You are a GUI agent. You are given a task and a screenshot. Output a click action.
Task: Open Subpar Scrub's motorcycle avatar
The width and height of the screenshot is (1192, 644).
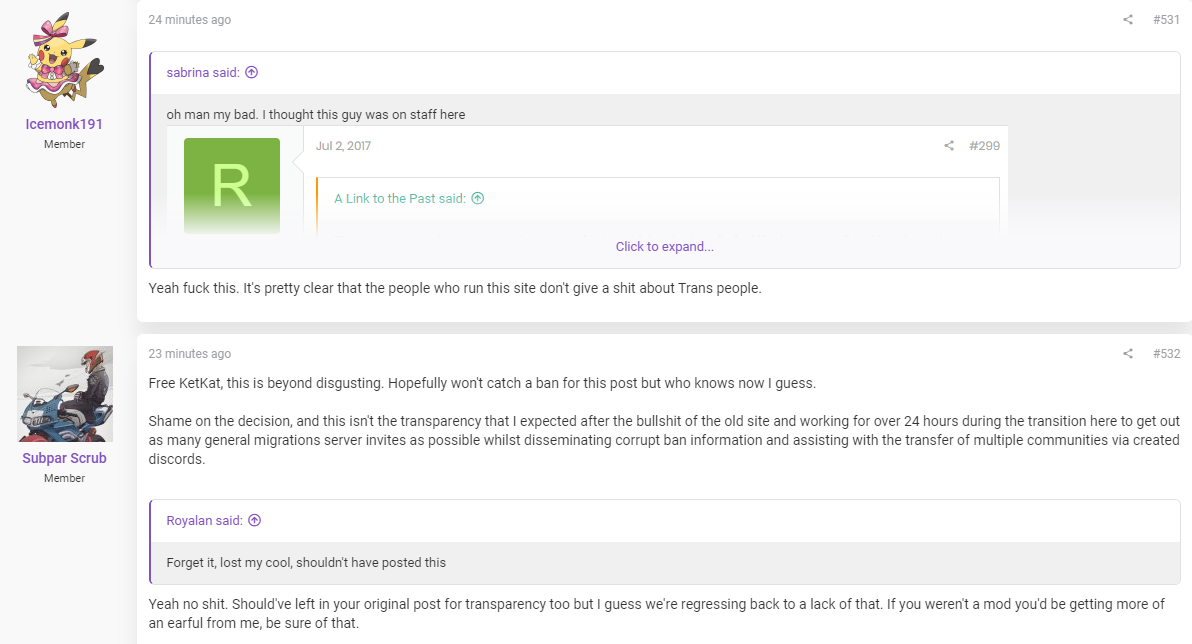pyautogui.click(x=65, y=394)
